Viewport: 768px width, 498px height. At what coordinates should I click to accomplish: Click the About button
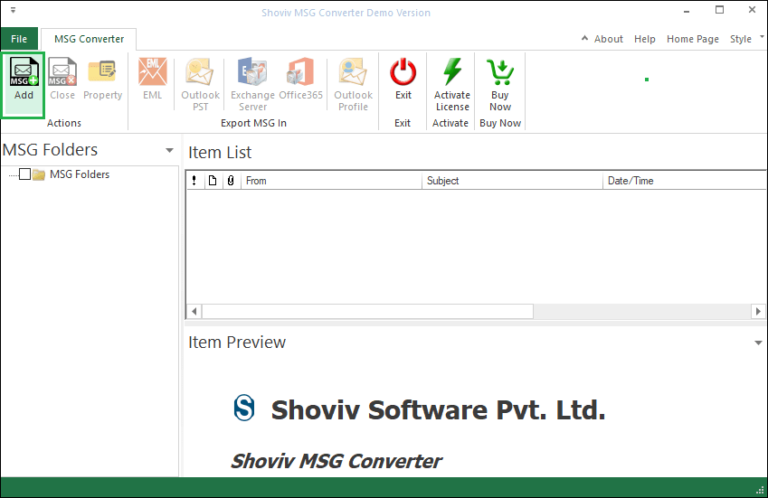pos(603,39)
